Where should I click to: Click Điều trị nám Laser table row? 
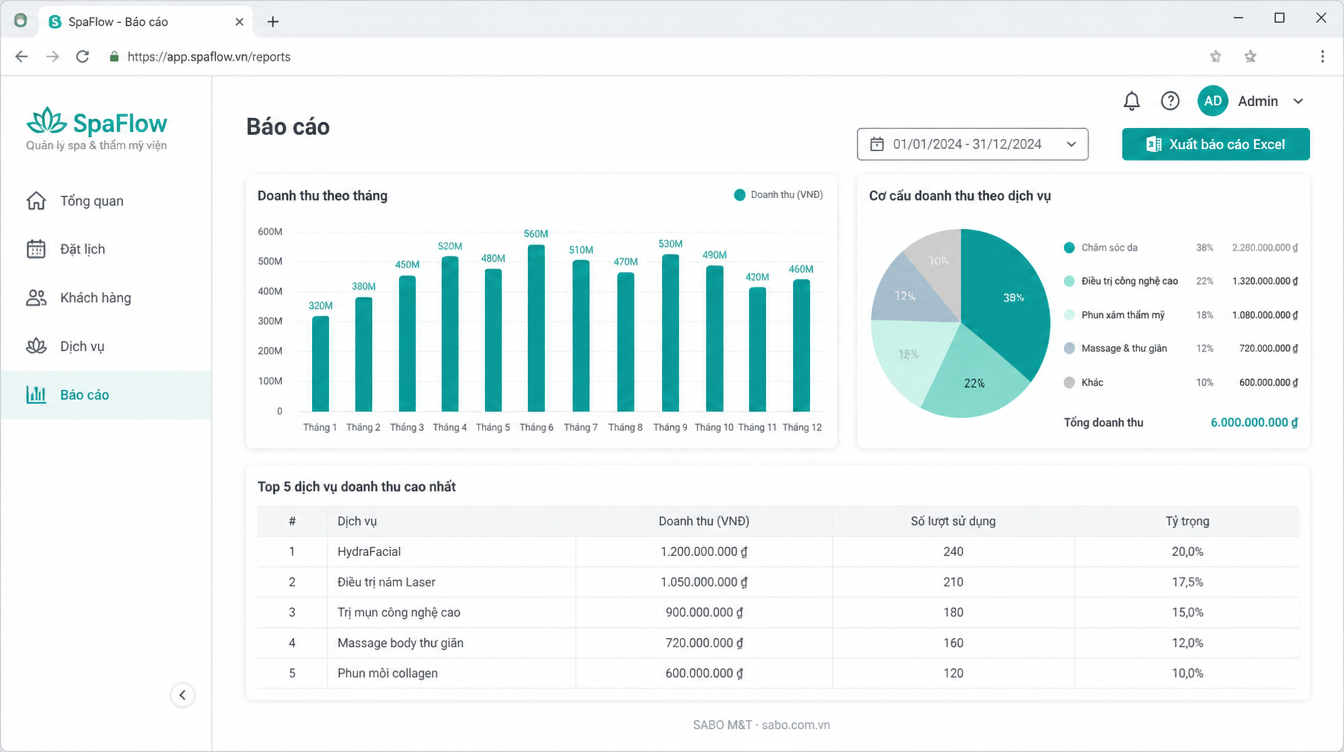click(x=778, y=582)
